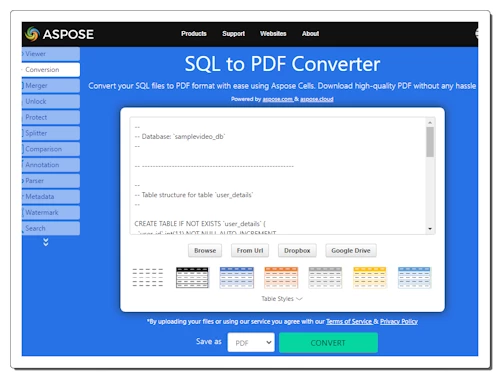Click the text area scroll up arrow
This screenshot has width=500, height=378.
[430, 123]
